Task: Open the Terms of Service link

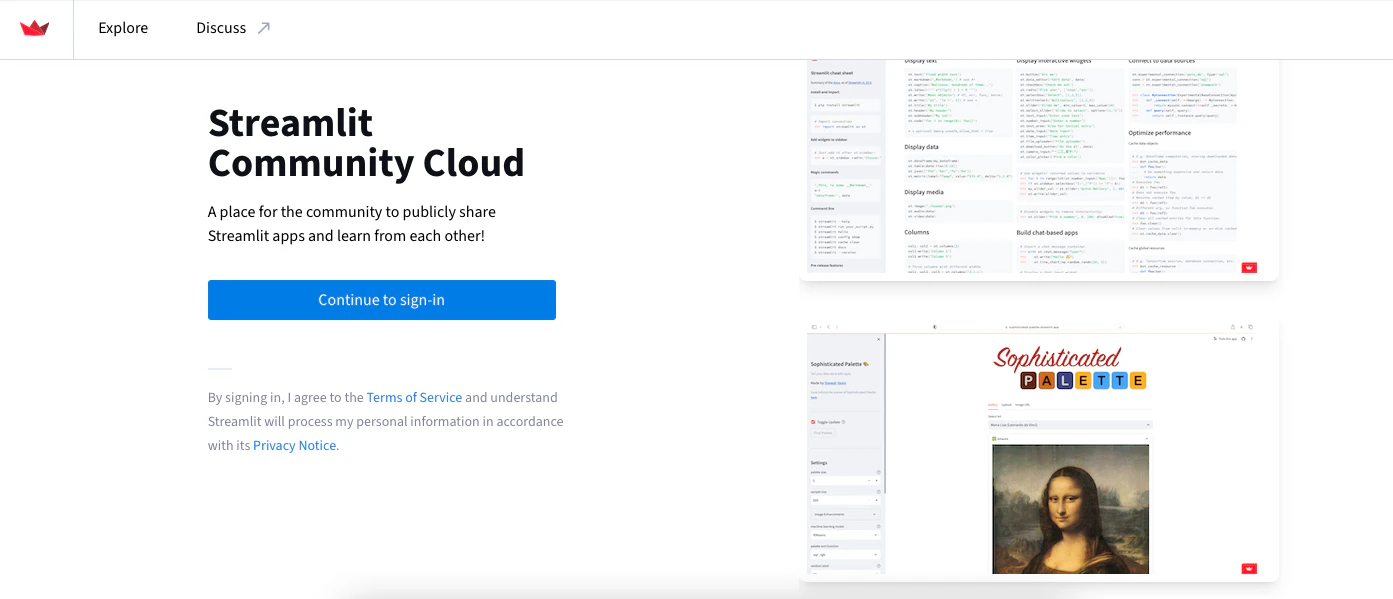Action: click(x=414, y=397)
